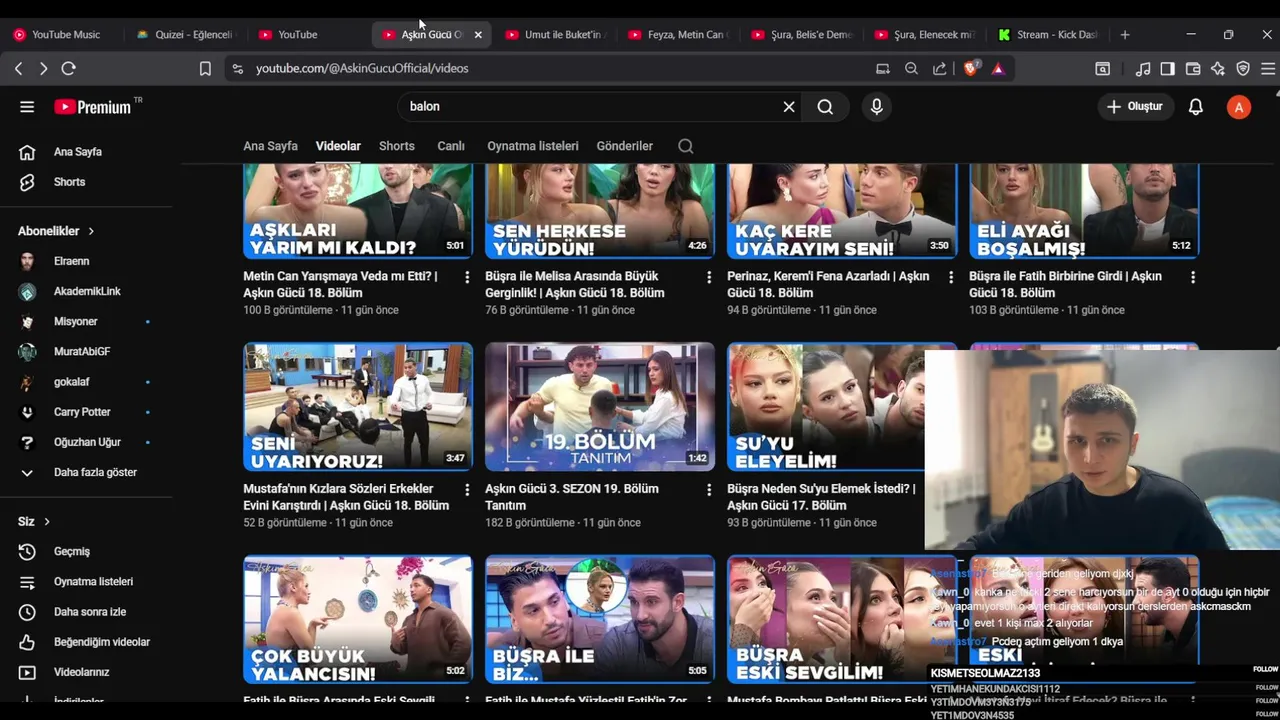Open options for Büşra ile Fatih Birbirine Girdi

point(1193,277)
